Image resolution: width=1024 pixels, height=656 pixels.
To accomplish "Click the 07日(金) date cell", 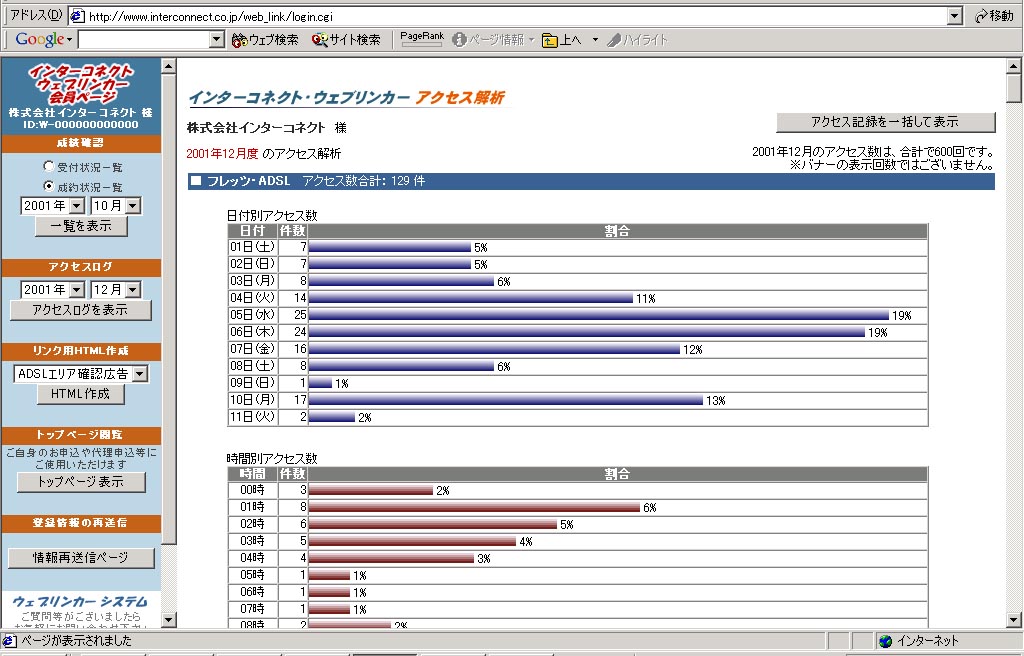I will pyautogui.click(x=253, y=349).
